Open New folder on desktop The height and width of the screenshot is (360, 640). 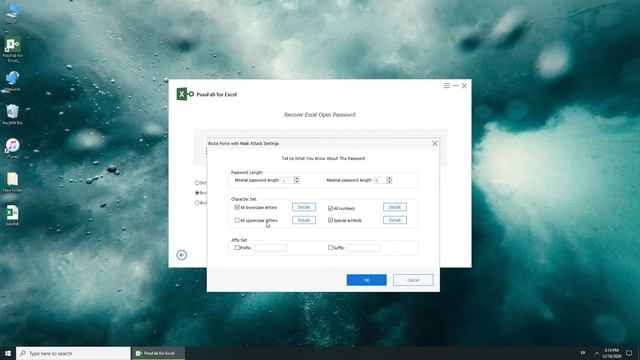point(13,182)
